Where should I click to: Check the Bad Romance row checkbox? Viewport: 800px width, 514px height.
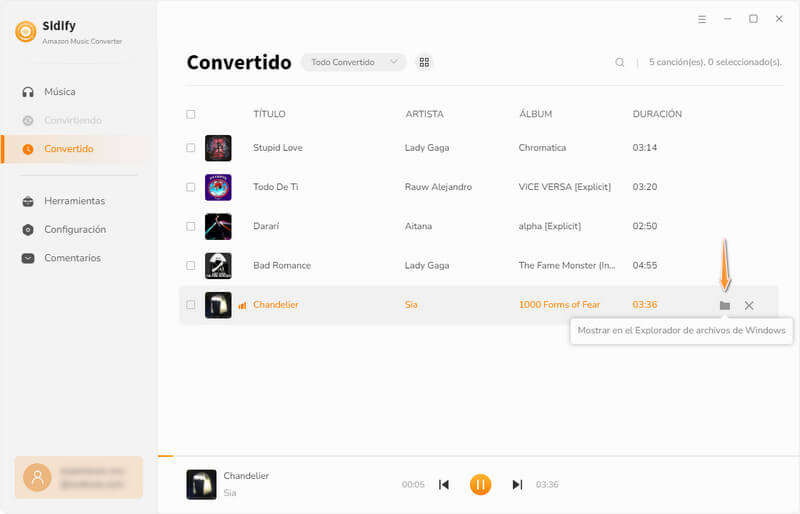click(191, 266)
